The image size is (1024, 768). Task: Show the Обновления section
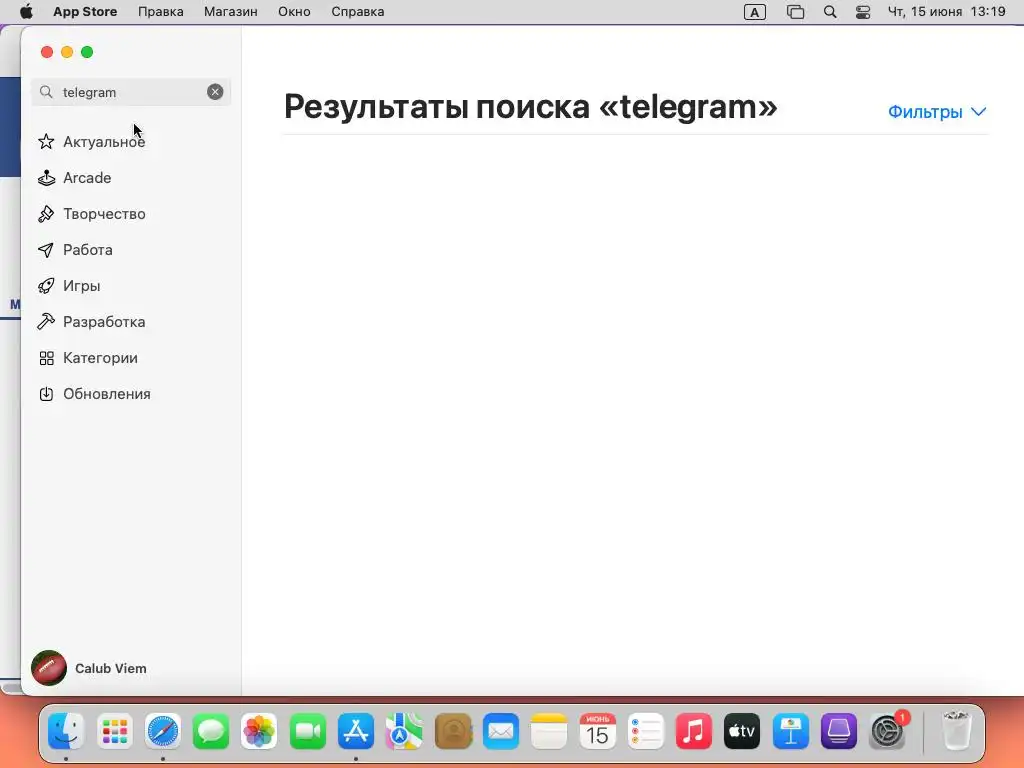(x=106, y=394)
